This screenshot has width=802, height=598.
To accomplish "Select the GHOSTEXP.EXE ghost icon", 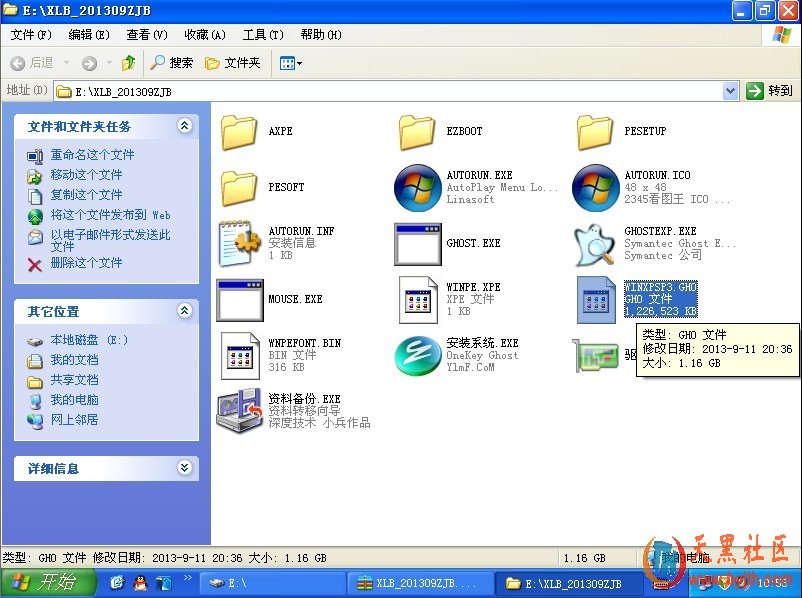I will click(x=595, y=244).
